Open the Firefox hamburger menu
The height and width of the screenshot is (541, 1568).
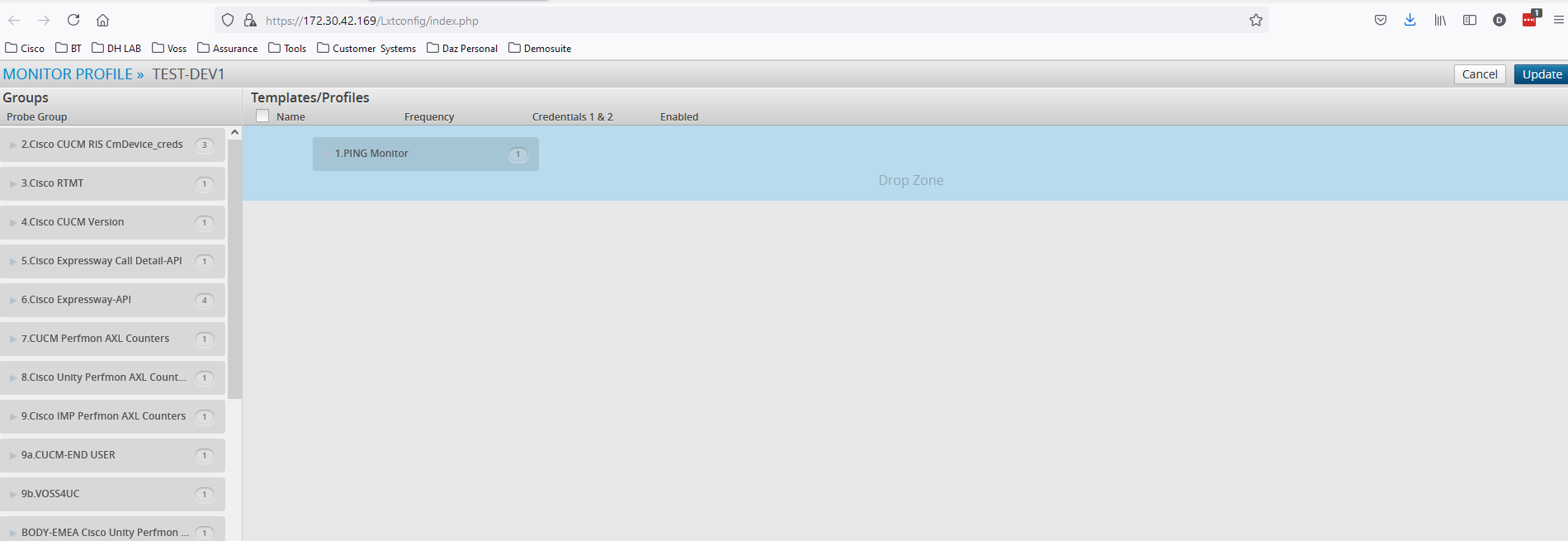click(1558, 20)
